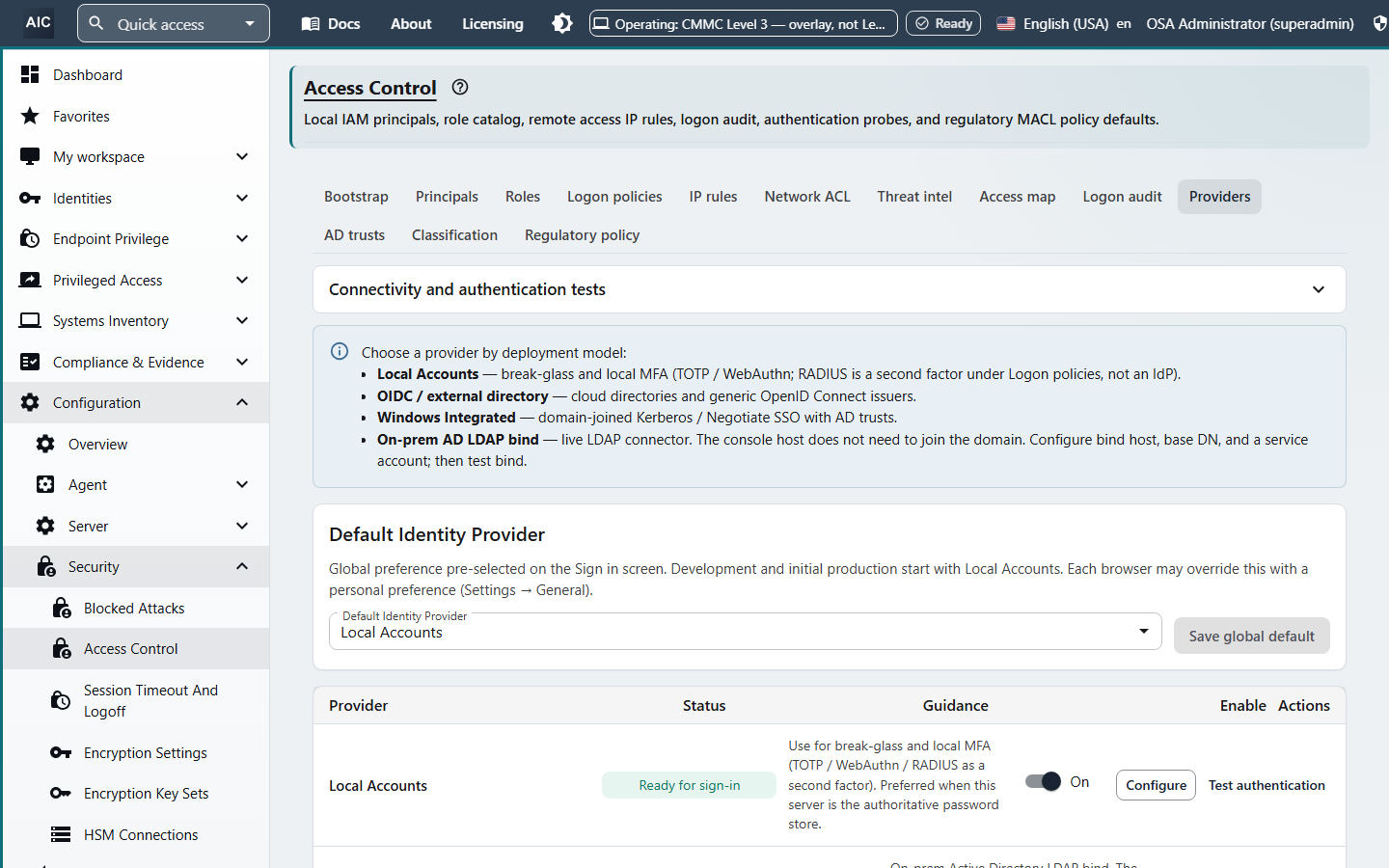Click the Access Control page title
The height and width of the screenshot is (868, 1389).
[x=370, y=88]
